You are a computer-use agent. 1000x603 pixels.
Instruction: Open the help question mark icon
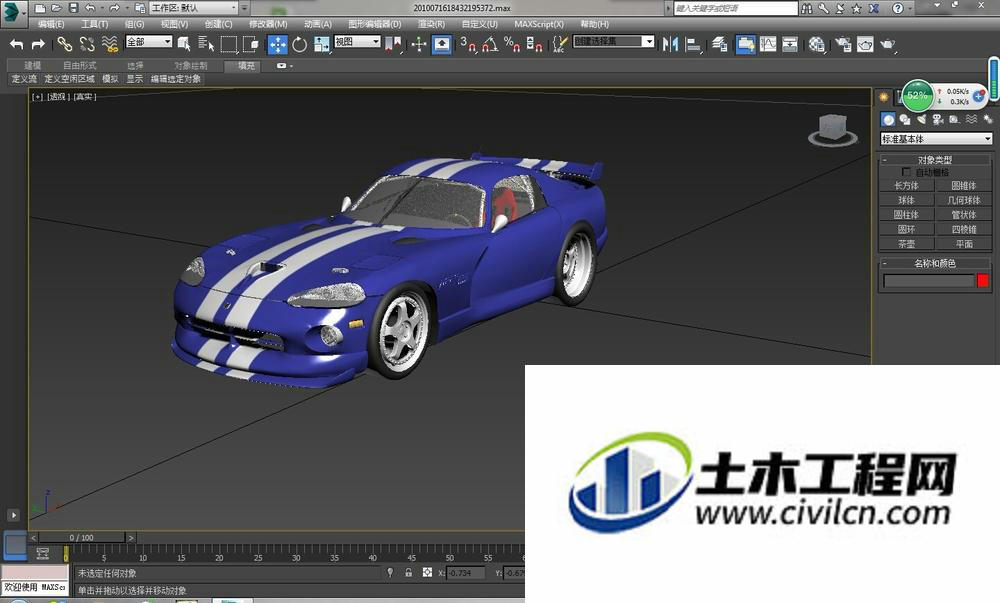pyautogui.click(x=898, y=8)
